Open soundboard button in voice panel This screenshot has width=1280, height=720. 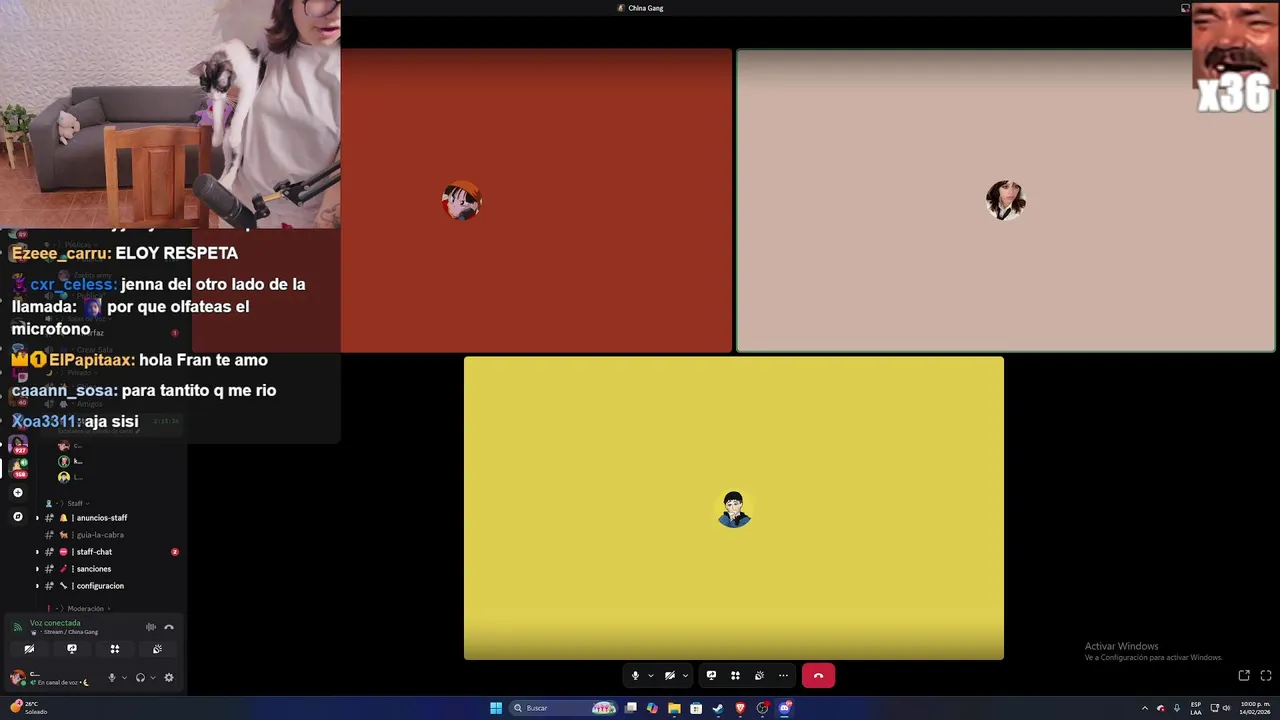click(157, 649)
